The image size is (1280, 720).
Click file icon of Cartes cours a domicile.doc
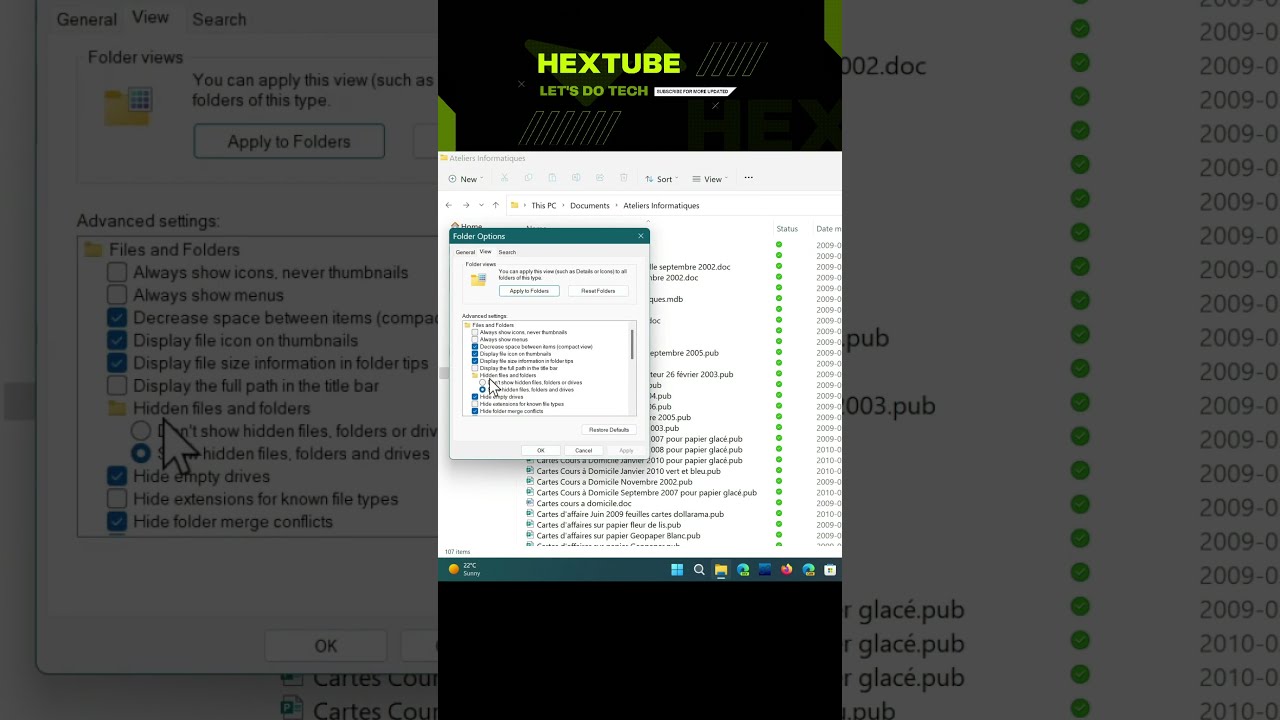pyautogui.click(x=530, y=503)
